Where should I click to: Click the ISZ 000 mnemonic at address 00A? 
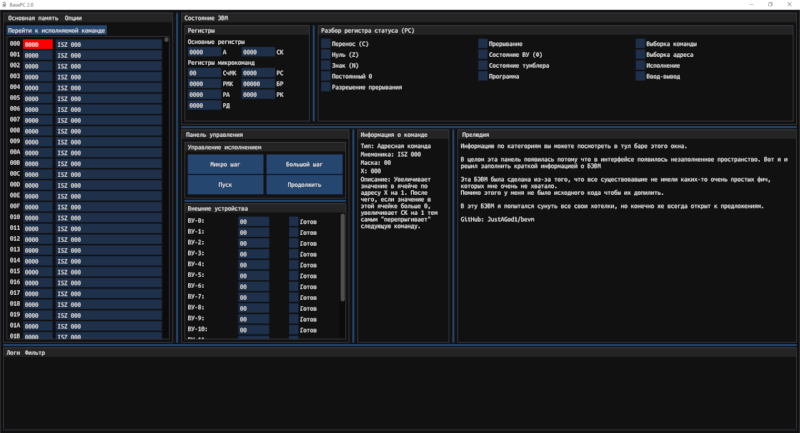coord(109,152)
